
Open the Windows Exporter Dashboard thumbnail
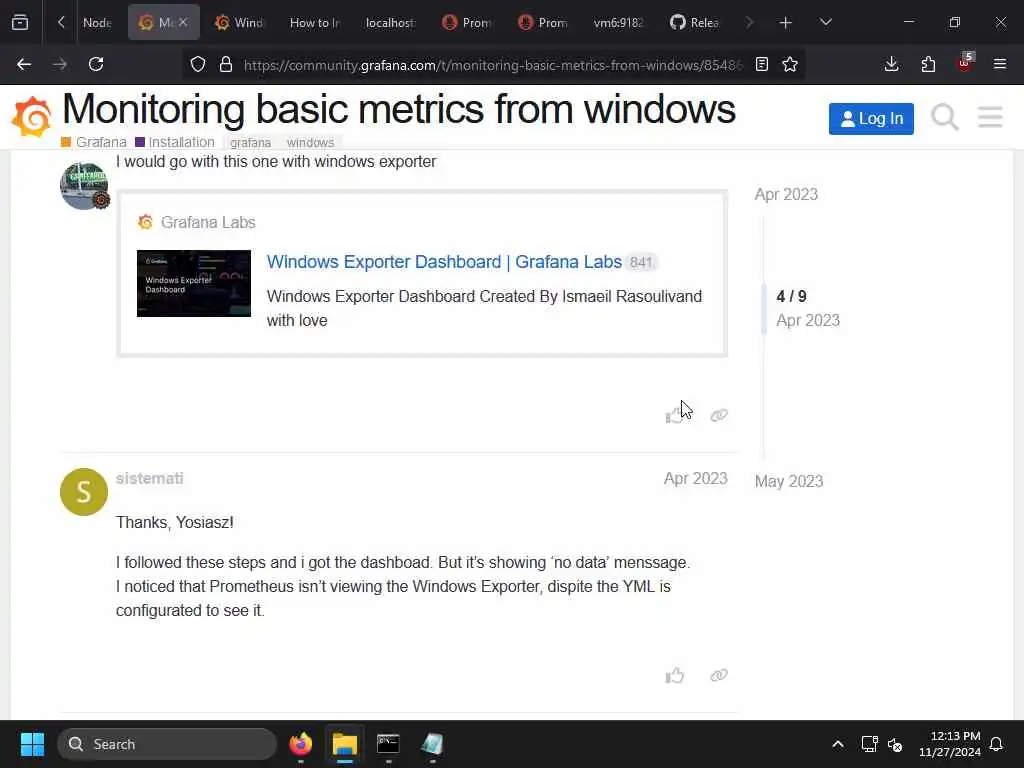[x=194, y=283]
